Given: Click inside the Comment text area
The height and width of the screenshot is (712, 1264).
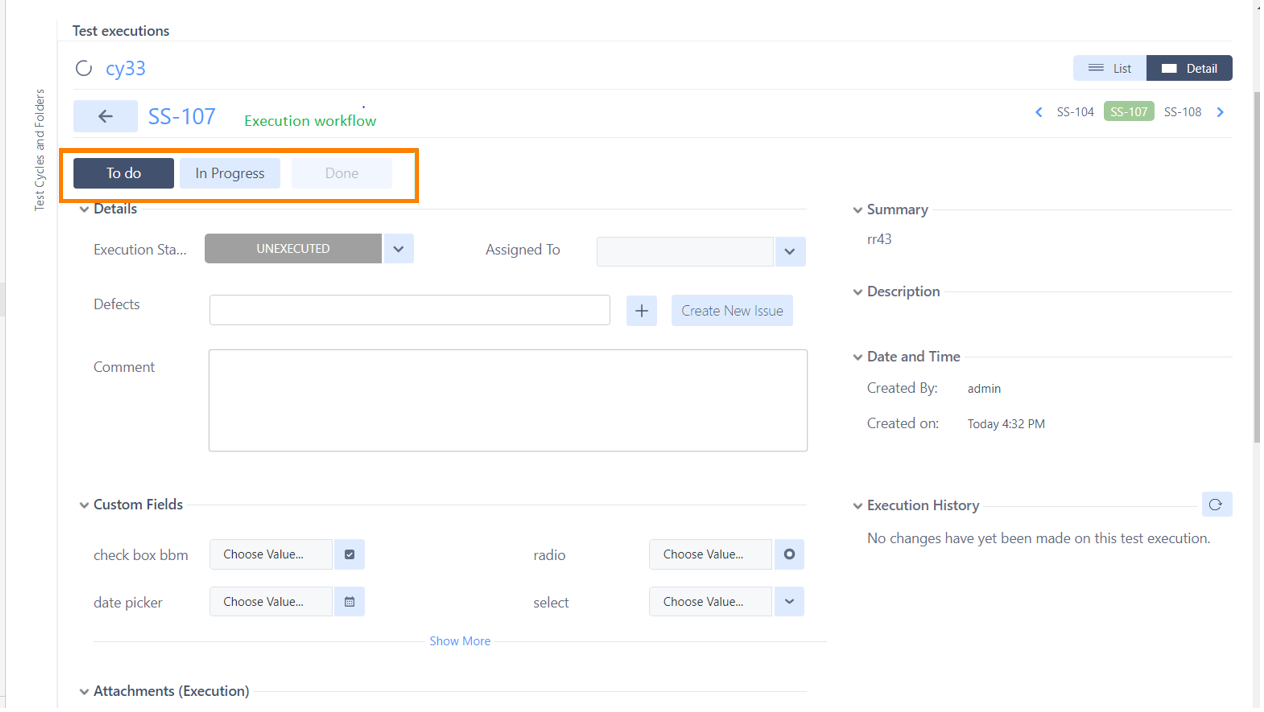Looking at the screenshot, I should tap(508, 398).
